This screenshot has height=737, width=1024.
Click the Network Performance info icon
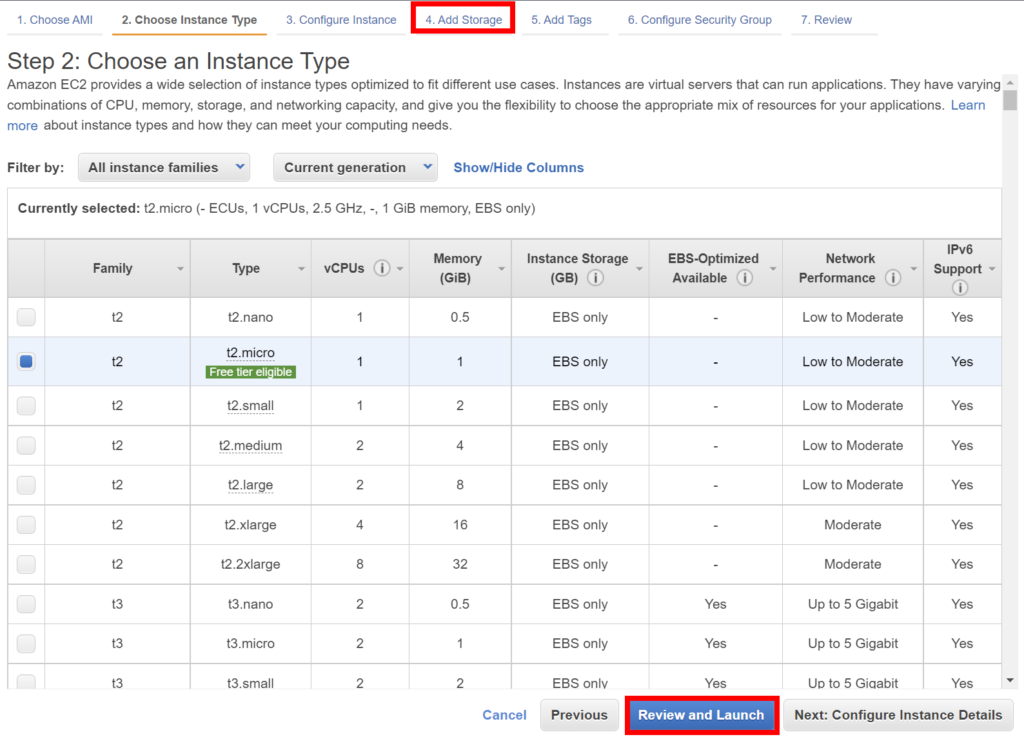[893, 278]
